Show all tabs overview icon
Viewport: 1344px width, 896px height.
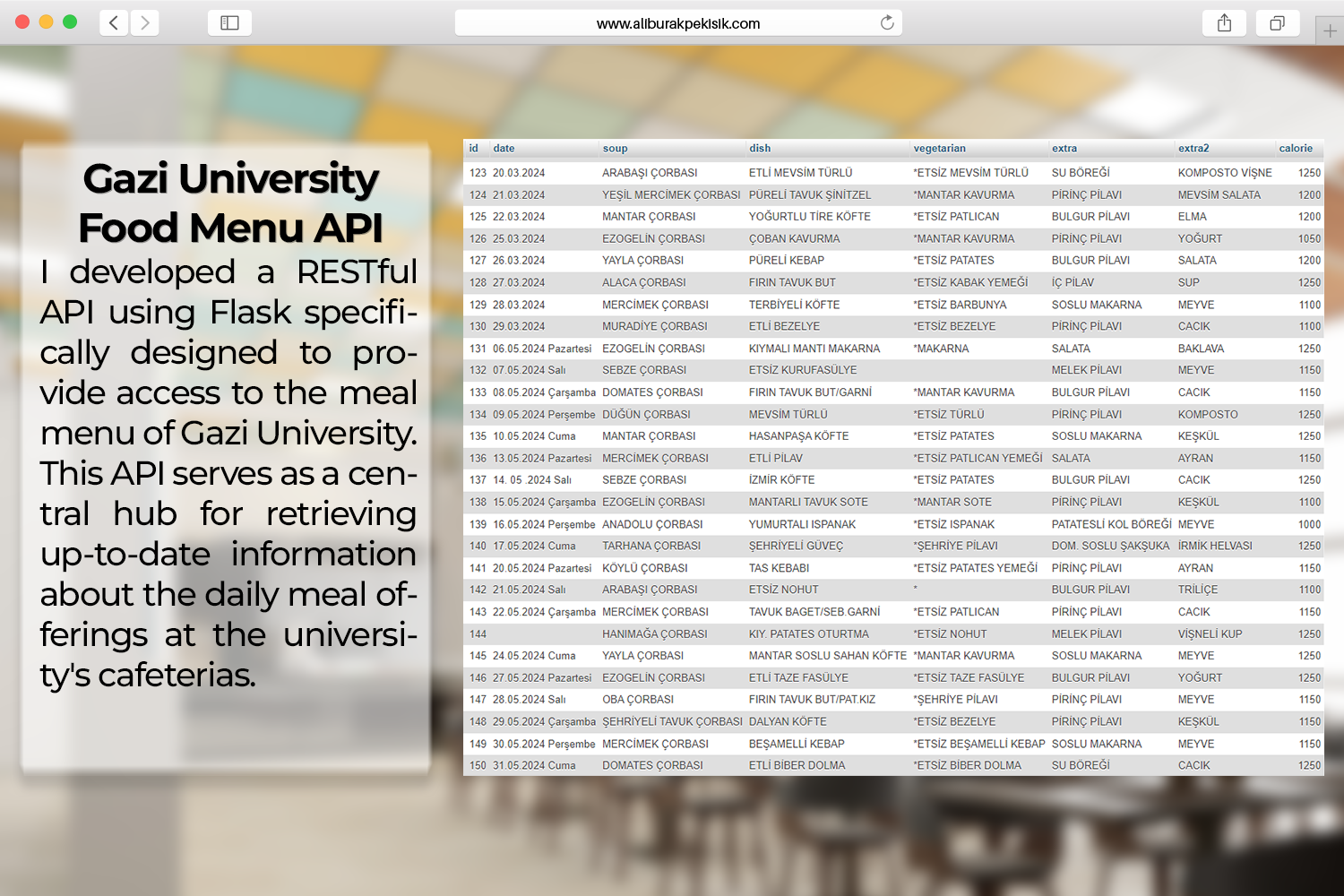pos(1277,22)
